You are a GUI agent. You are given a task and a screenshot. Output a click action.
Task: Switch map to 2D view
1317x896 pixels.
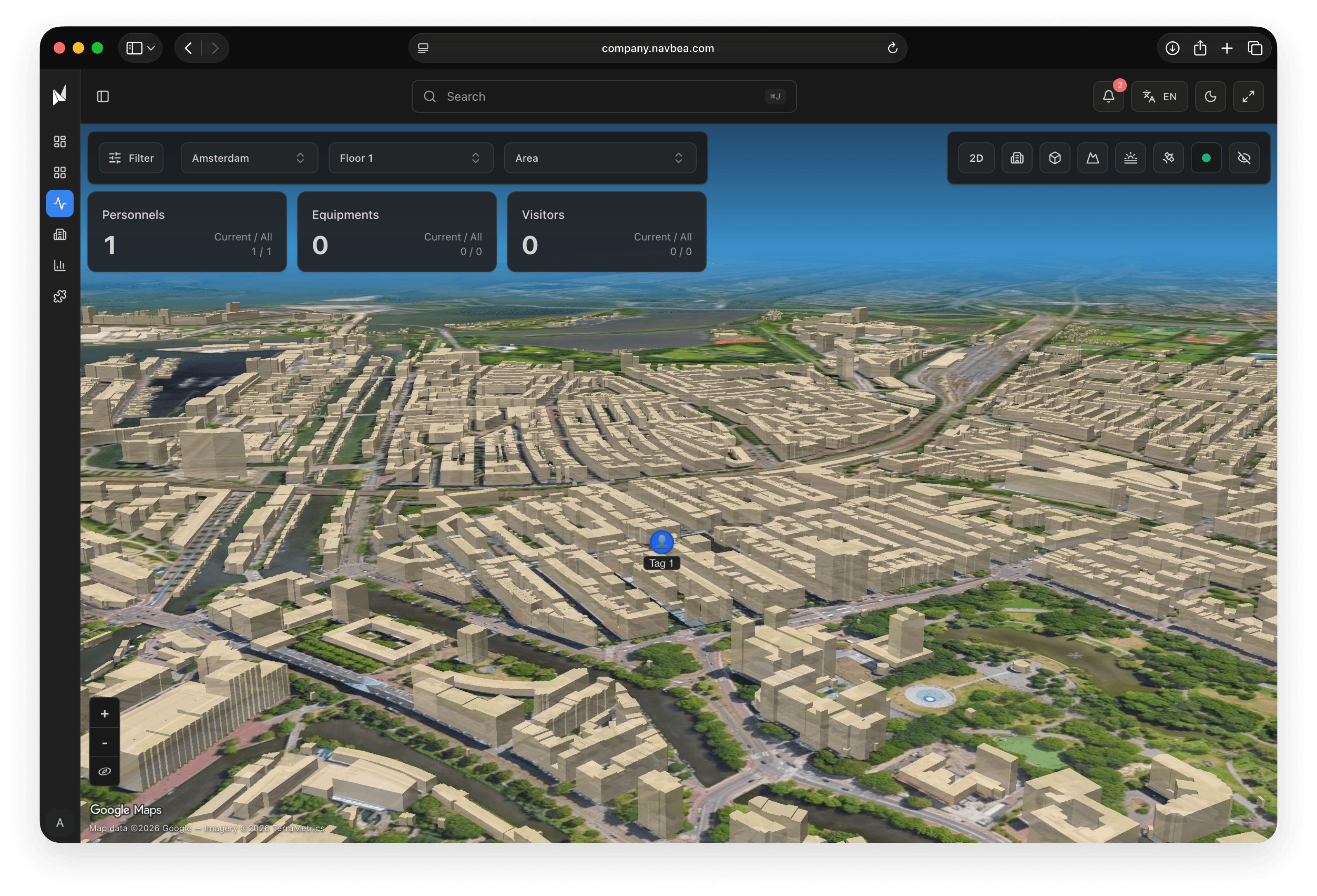(976, 158)
